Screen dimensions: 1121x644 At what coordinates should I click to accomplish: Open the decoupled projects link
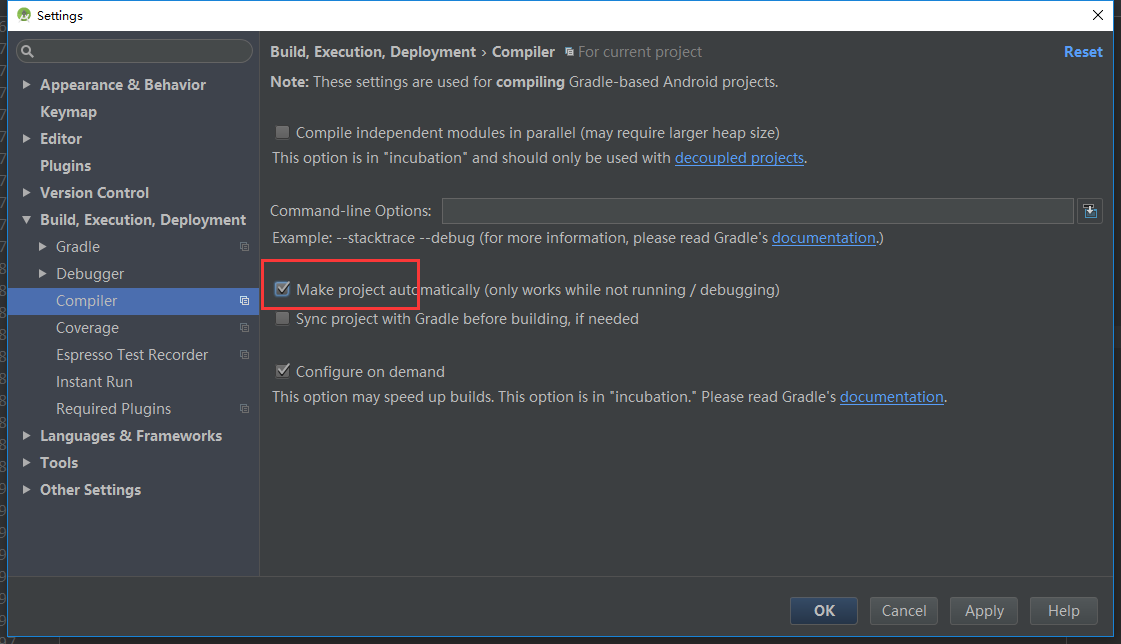pos(739,158)
